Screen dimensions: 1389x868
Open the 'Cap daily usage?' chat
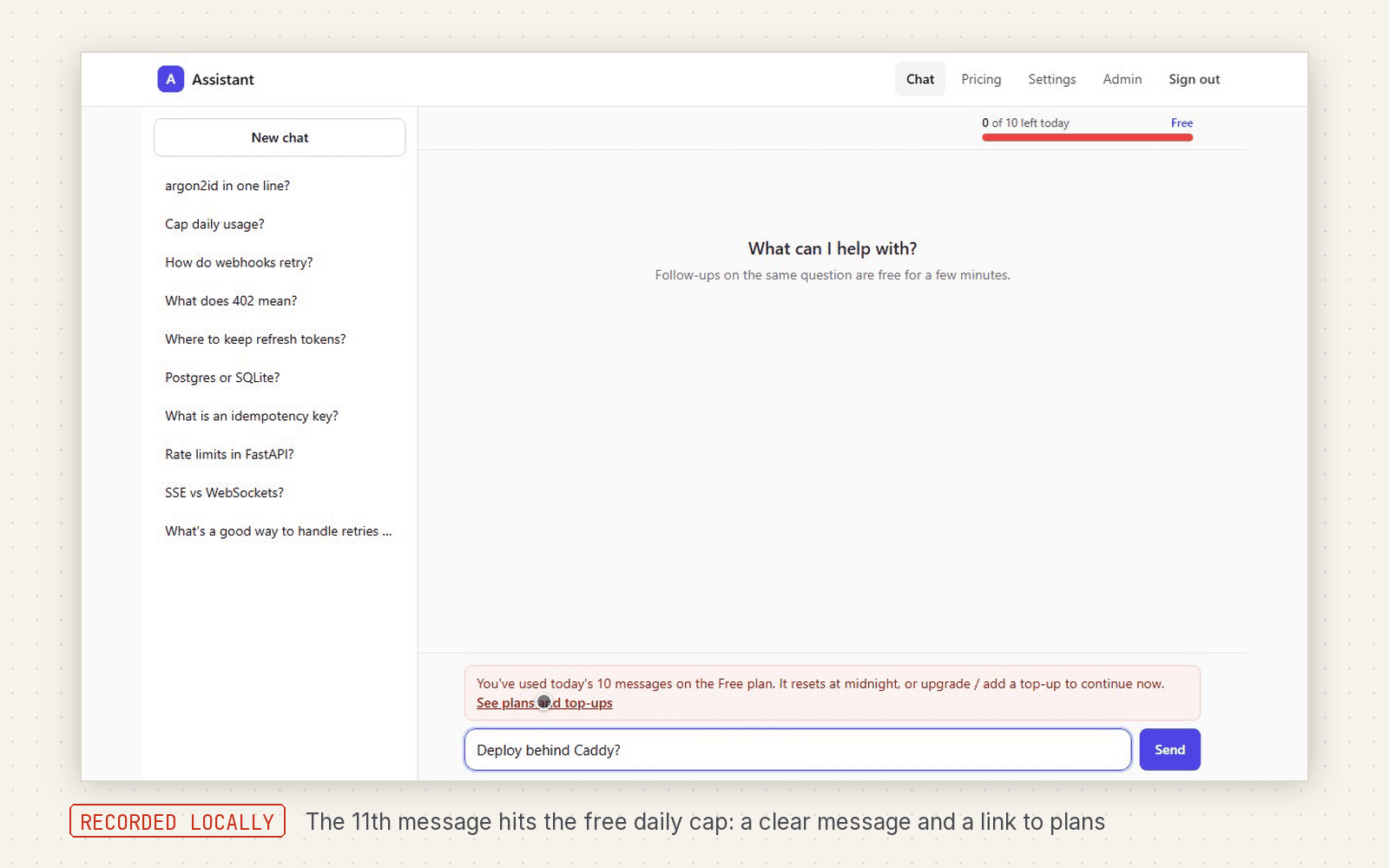(x=279, y=224)
